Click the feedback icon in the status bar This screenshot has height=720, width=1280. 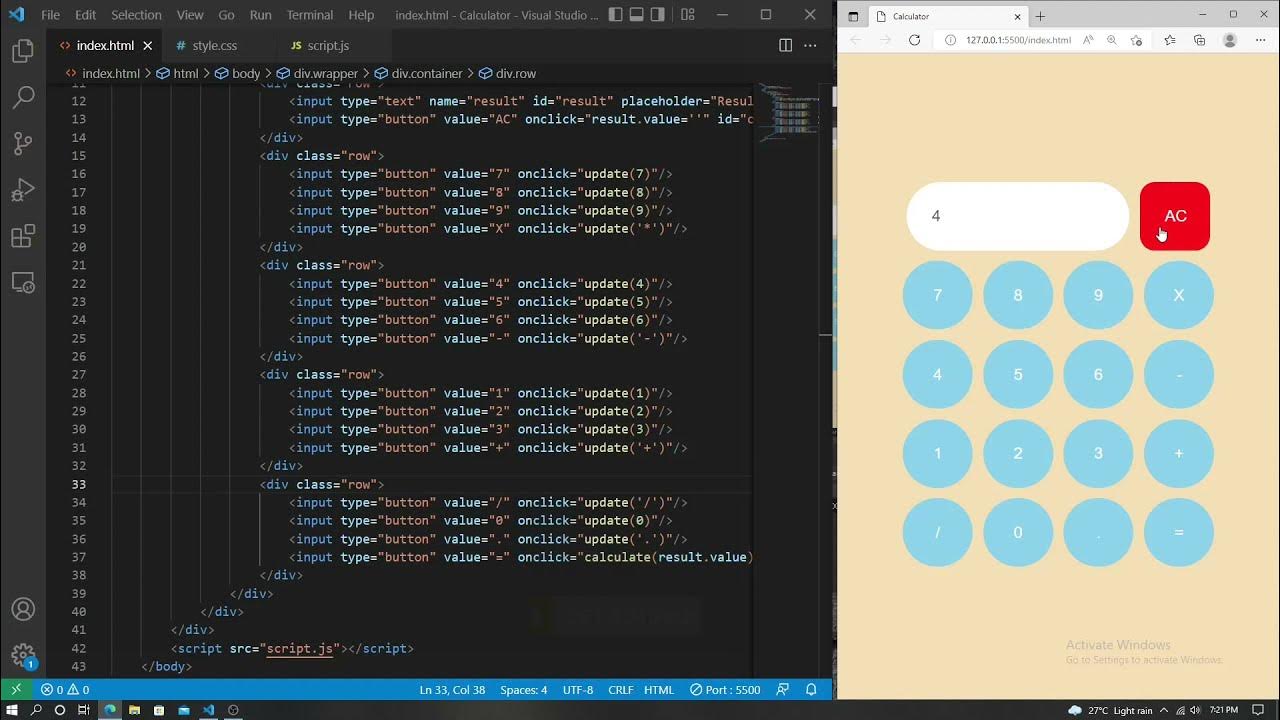[783, 689]
